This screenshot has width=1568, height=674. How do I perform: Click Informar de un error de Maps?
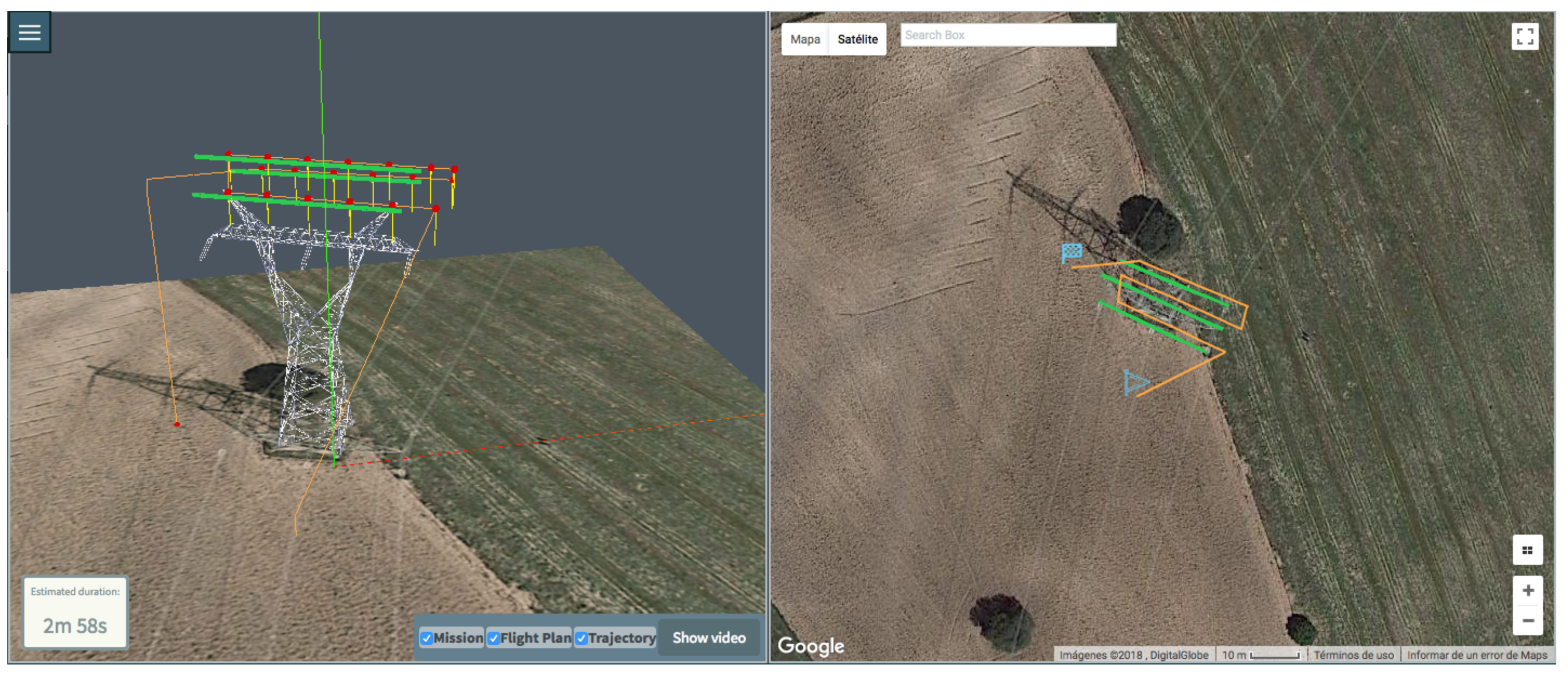point(1477,655)
